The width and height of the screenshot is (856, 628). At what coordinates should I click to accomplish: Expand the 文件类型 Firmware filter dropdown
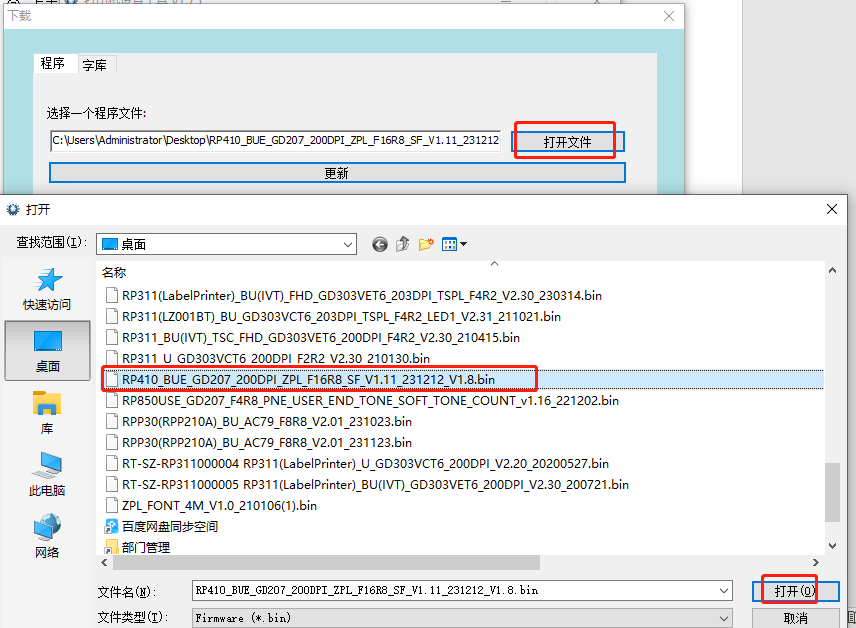point(724,618)
